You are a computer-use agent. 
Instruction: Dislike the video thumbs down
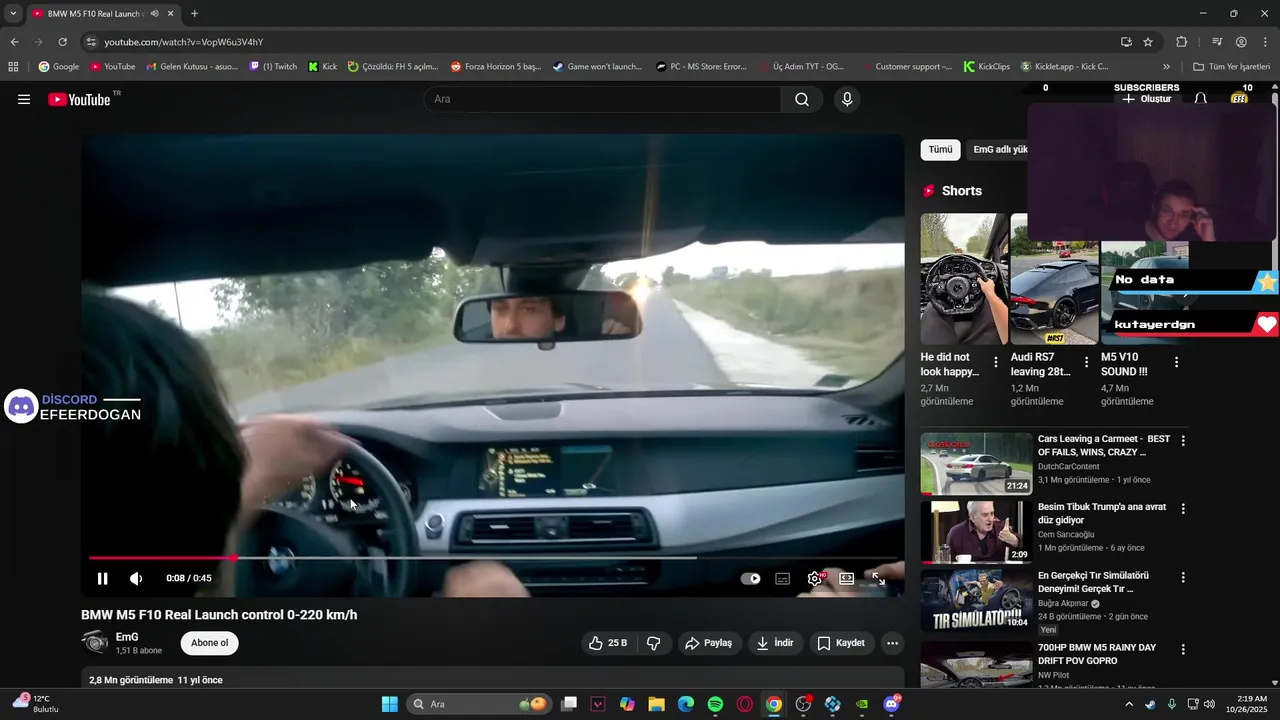tap(653, 643)
